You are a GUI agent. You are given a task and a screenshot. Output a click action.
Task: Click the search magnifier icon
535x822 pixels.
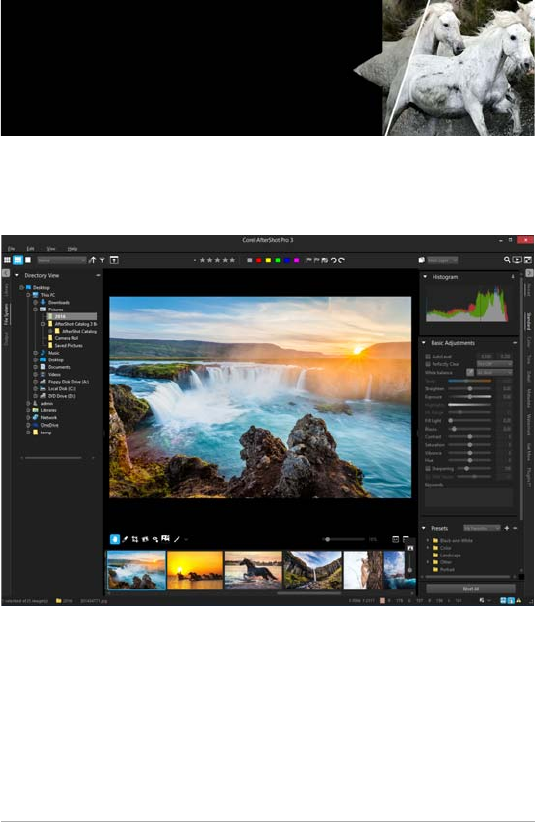pyautogui.click(x=507, y=260)
